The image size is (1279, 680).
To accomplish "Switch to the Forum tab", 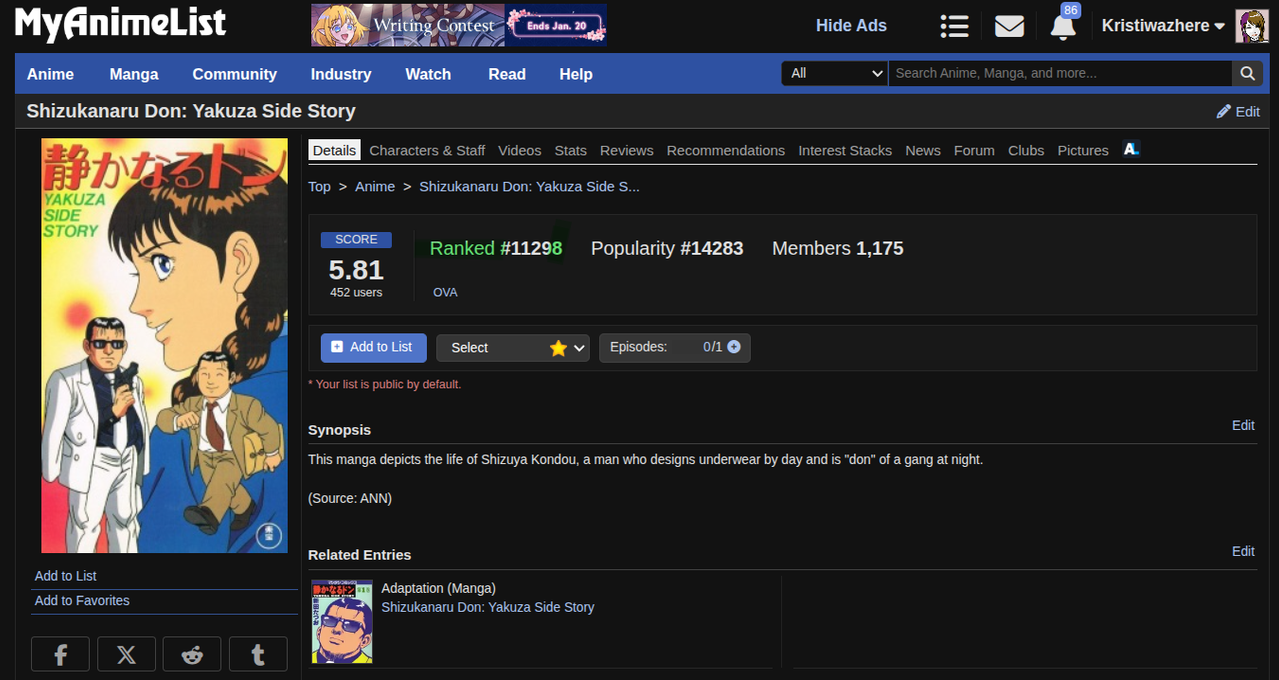I will (974, 150).
